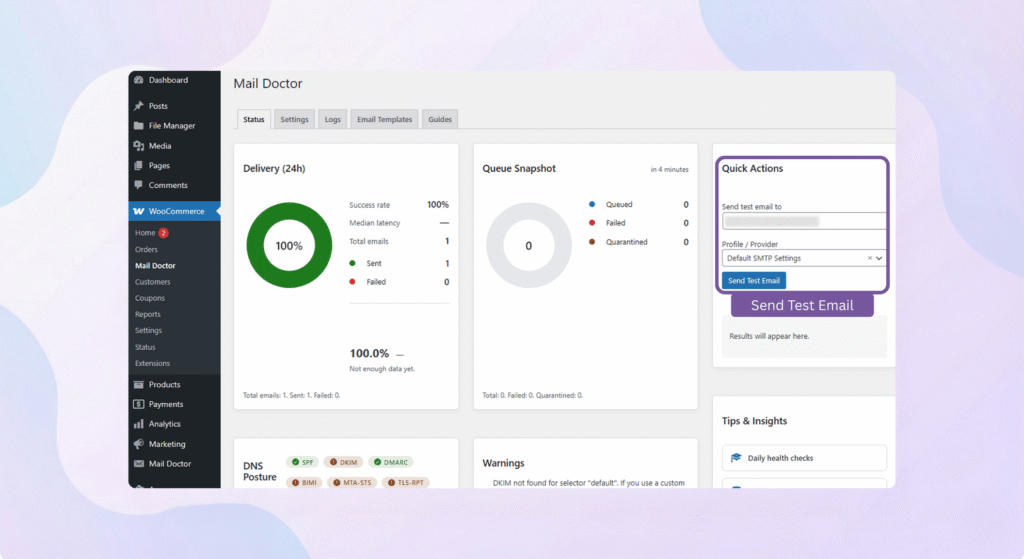Click the WooCommerce logo icon

coord(139,212)
